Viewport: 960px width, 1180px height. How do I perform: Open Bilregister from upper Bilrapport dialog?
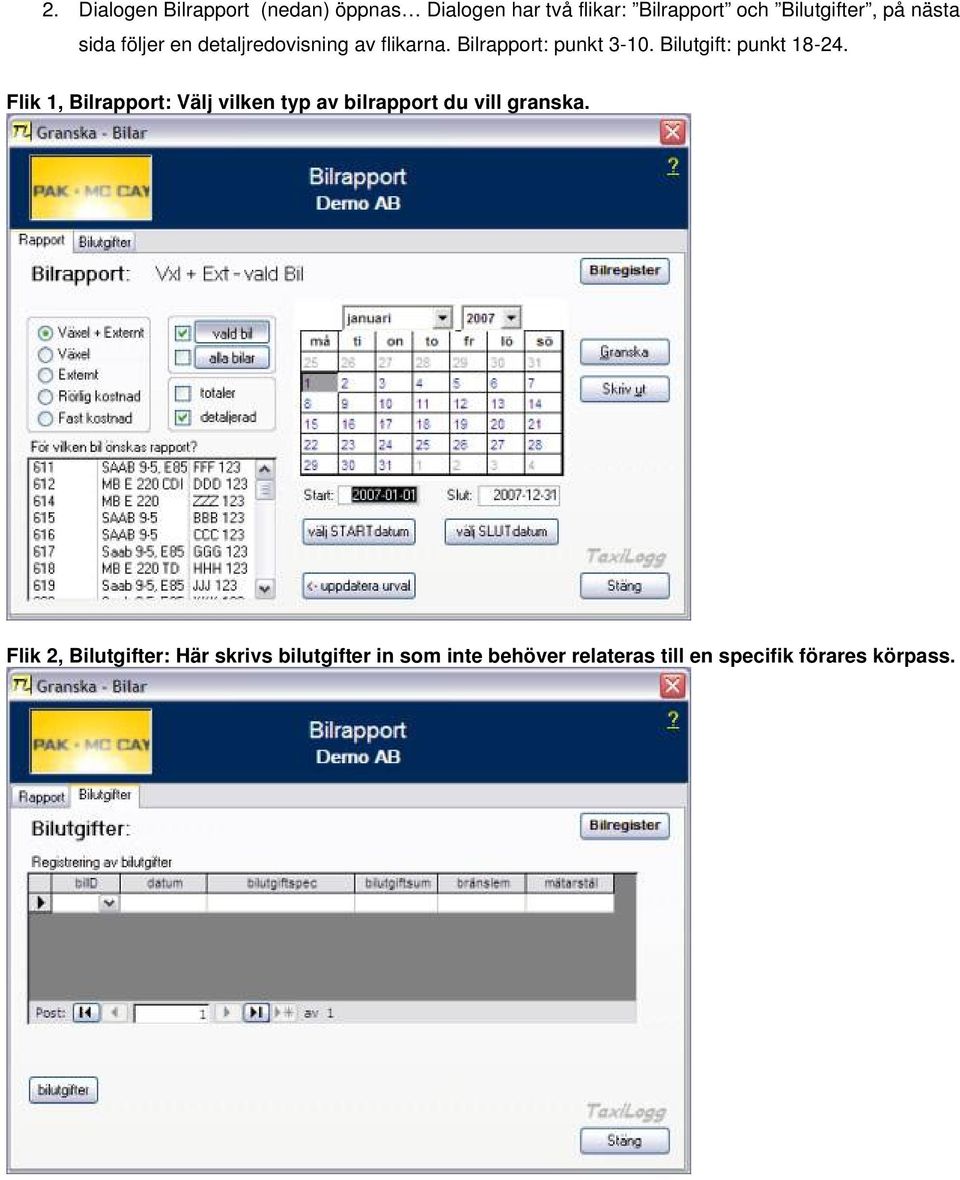(x=624, y=271)
